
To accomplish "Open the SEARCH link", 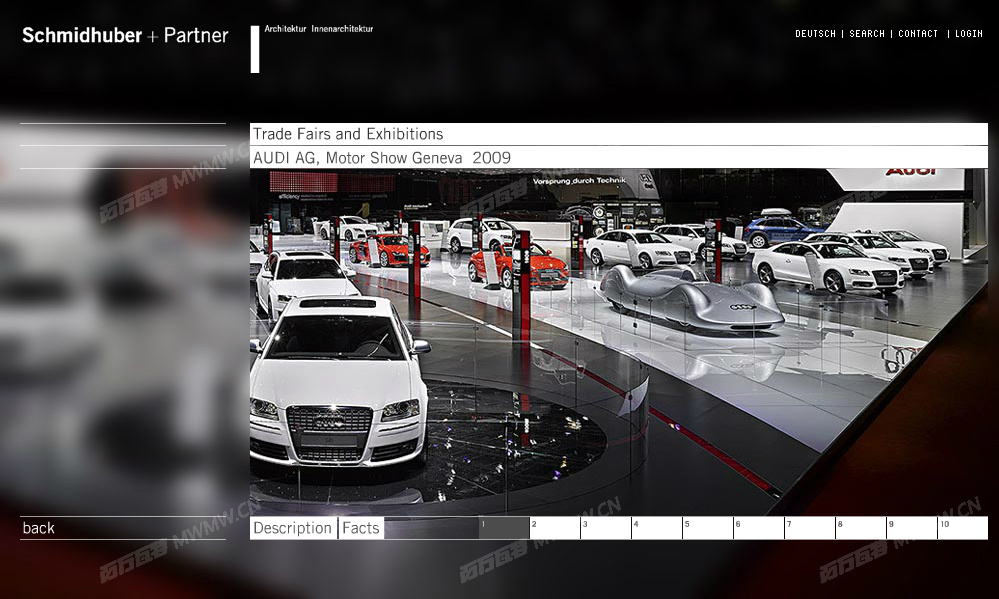I will (x=866, y=34).
